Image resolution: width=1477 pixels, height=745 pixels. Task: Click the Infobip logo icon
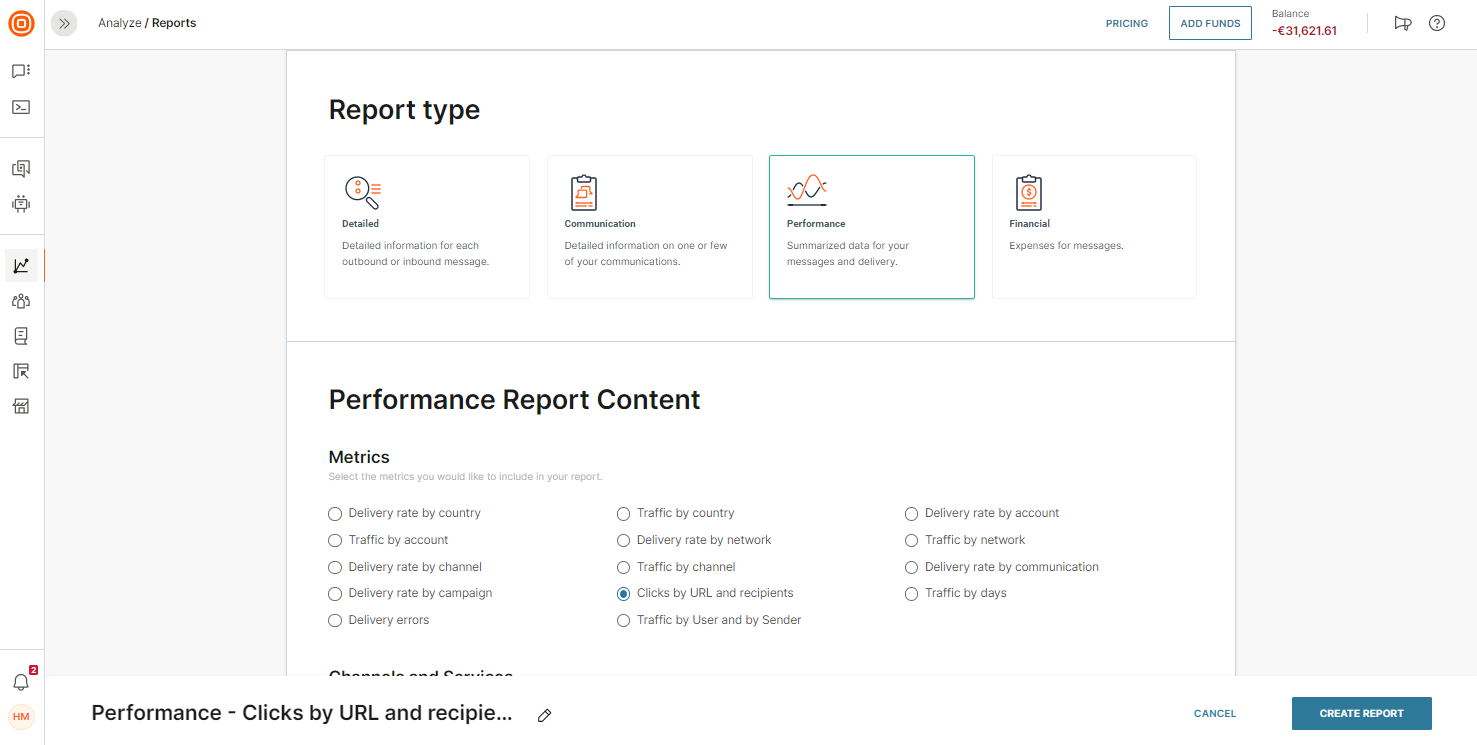coord(21,23)
